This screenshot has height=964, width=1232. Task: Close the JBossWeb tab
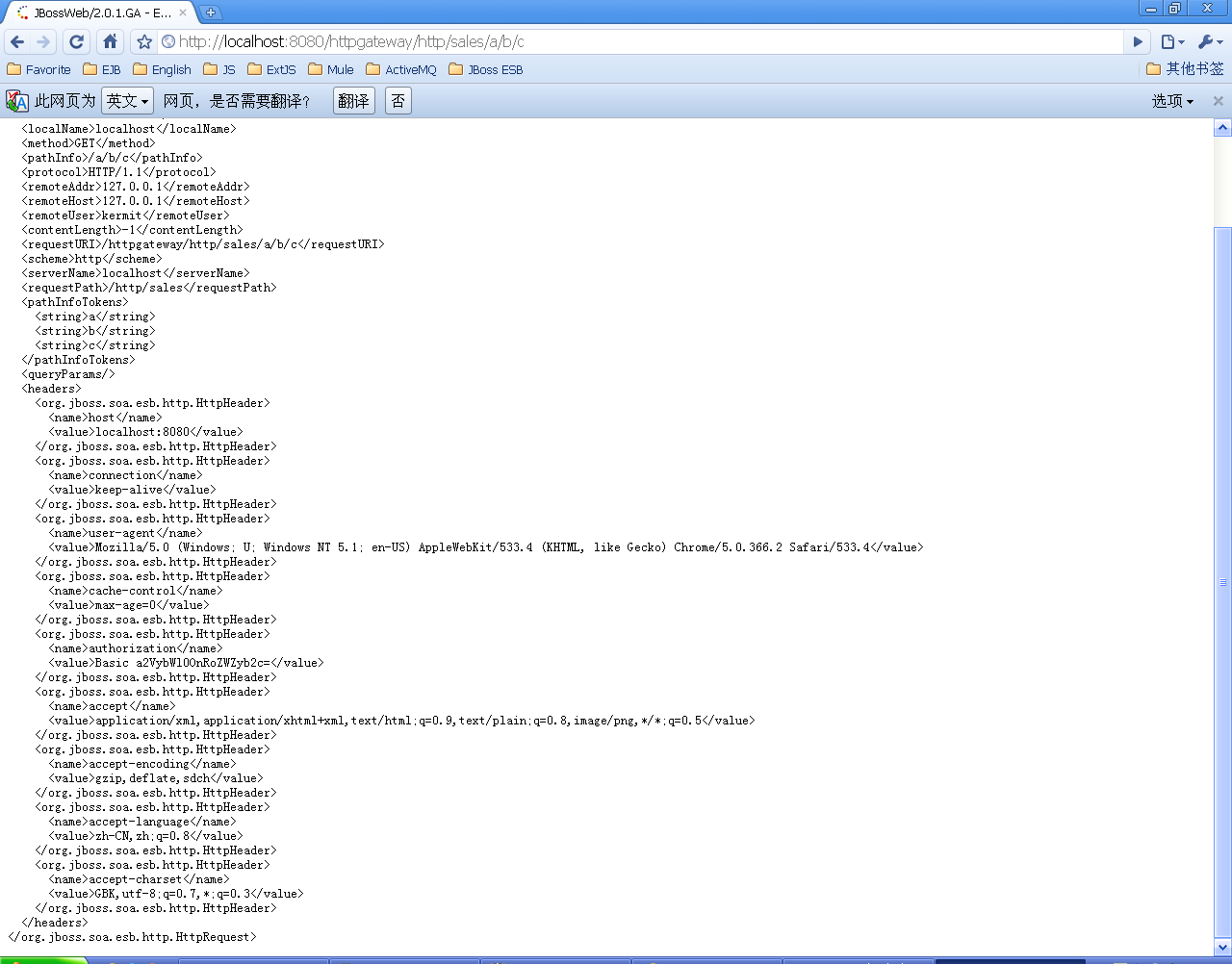(x=183, y=13)
